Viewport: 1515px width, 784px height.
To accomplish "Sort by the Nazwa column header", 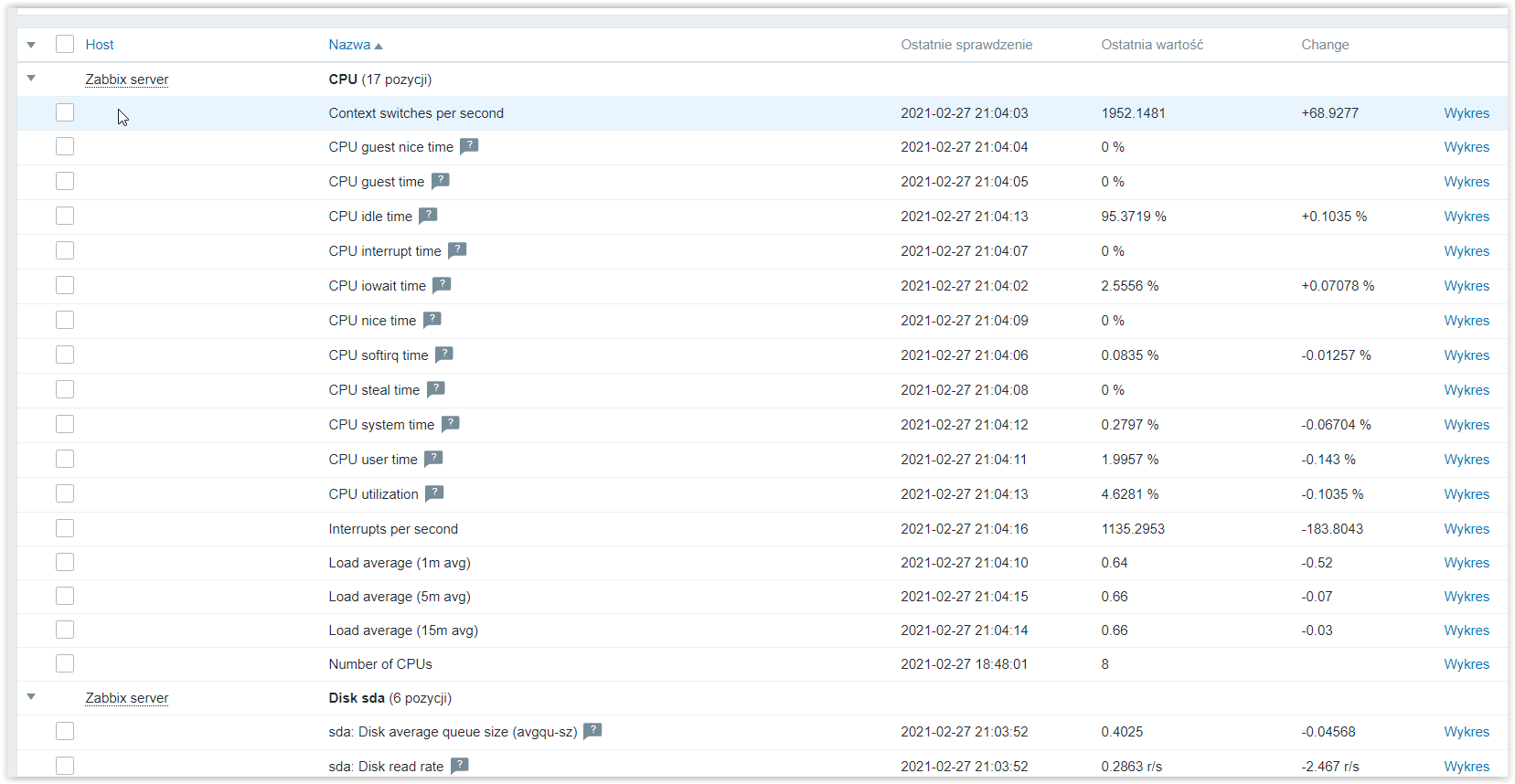I will point(356,45).
